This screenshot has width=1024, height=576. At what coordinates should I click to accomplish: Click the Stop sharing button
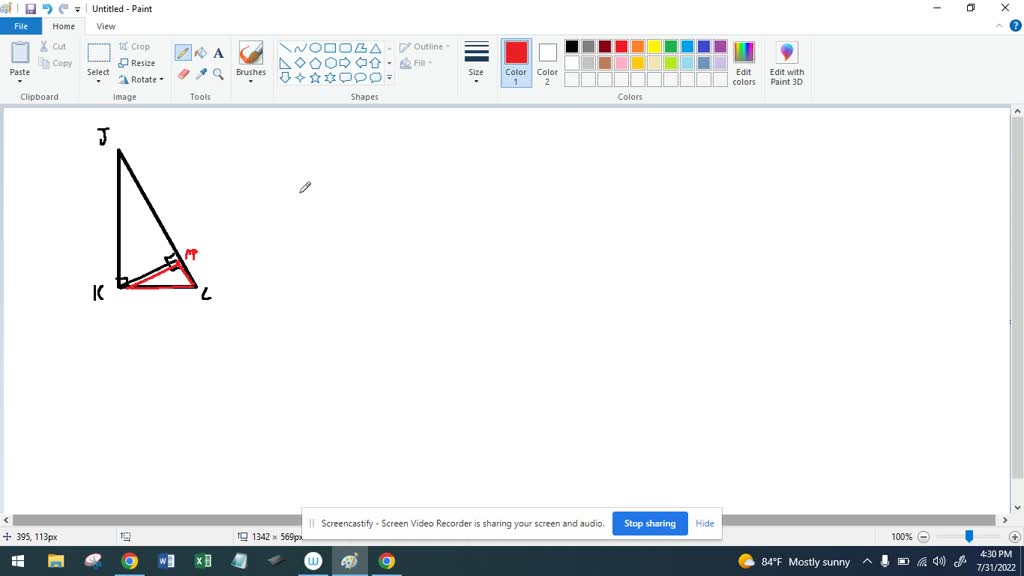pos(649,523)
